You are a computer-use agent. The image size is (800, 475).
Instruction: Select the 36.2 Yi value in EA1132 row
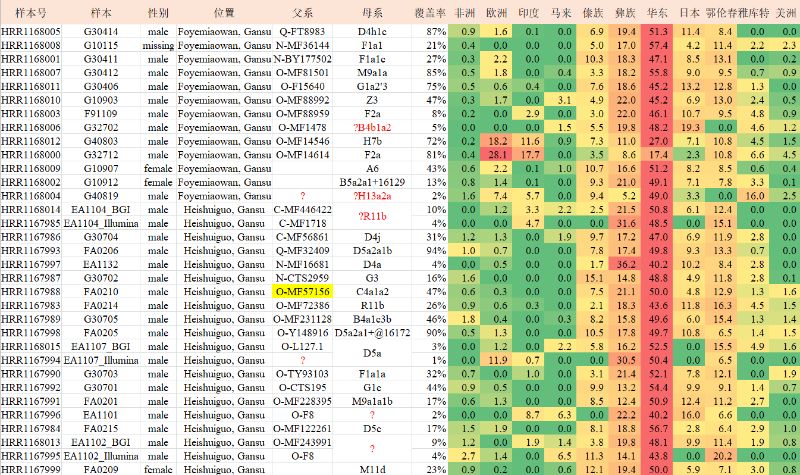tap(625, 264)
